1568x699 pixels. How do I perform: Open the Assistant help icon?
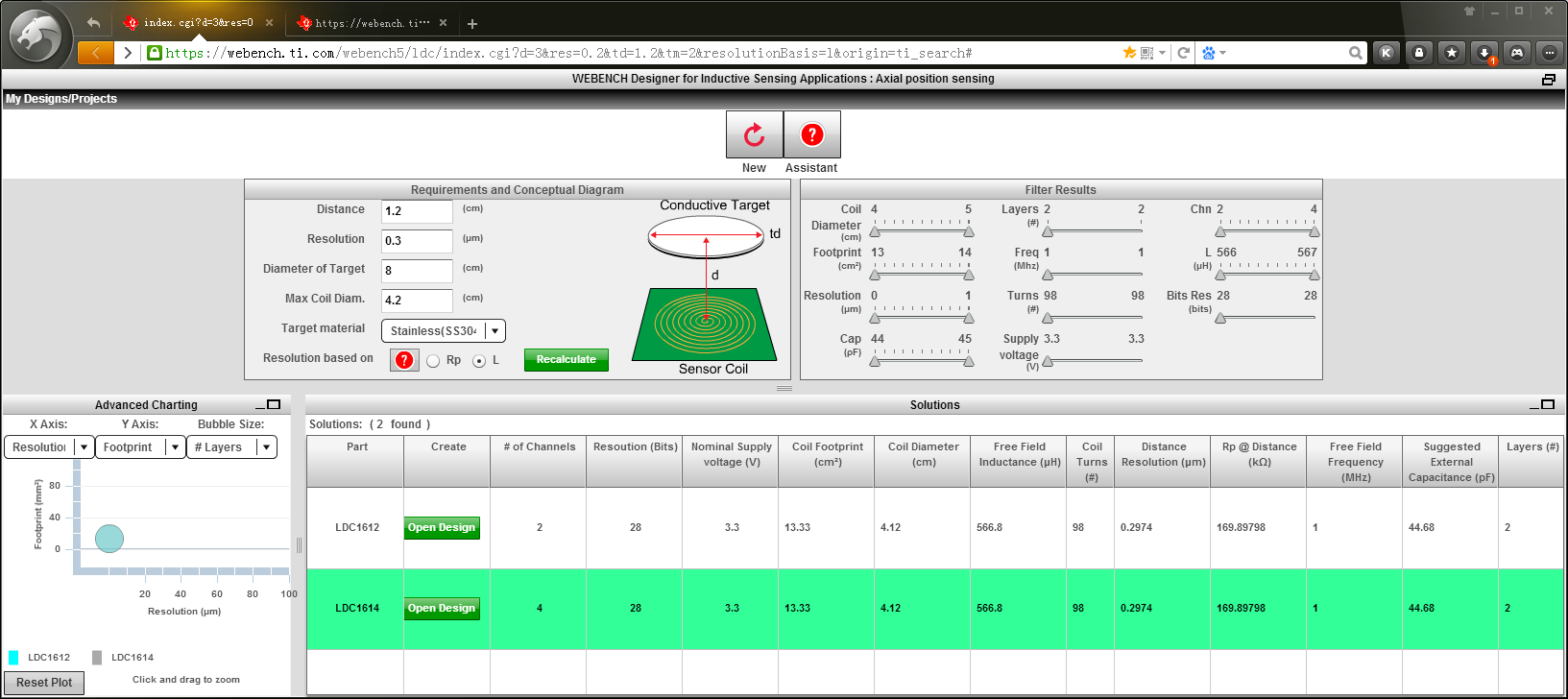812,134
